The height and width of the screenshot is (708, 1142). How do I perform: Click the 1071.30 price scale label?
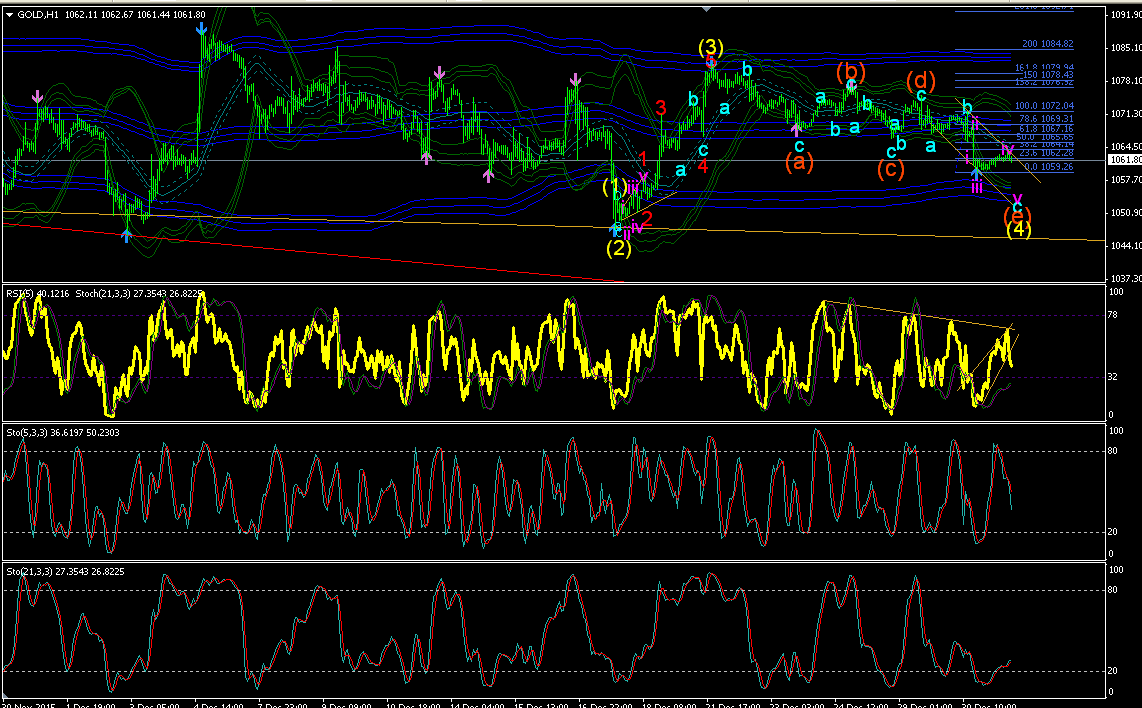[x=1126, y=114]
